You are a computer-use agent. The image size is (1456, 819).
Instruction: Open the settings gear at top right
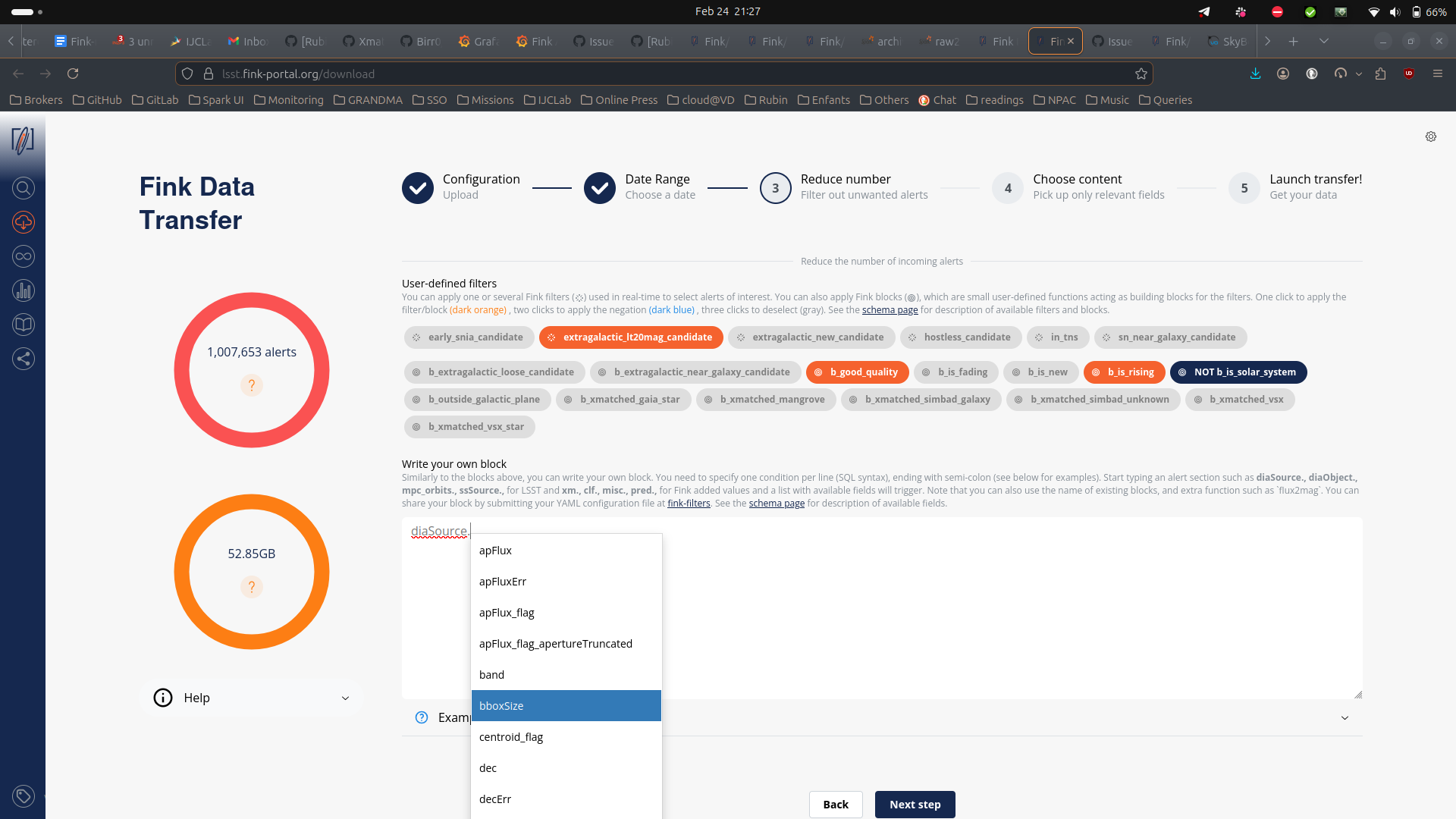pyautogui.click(x=1430, y=136)
